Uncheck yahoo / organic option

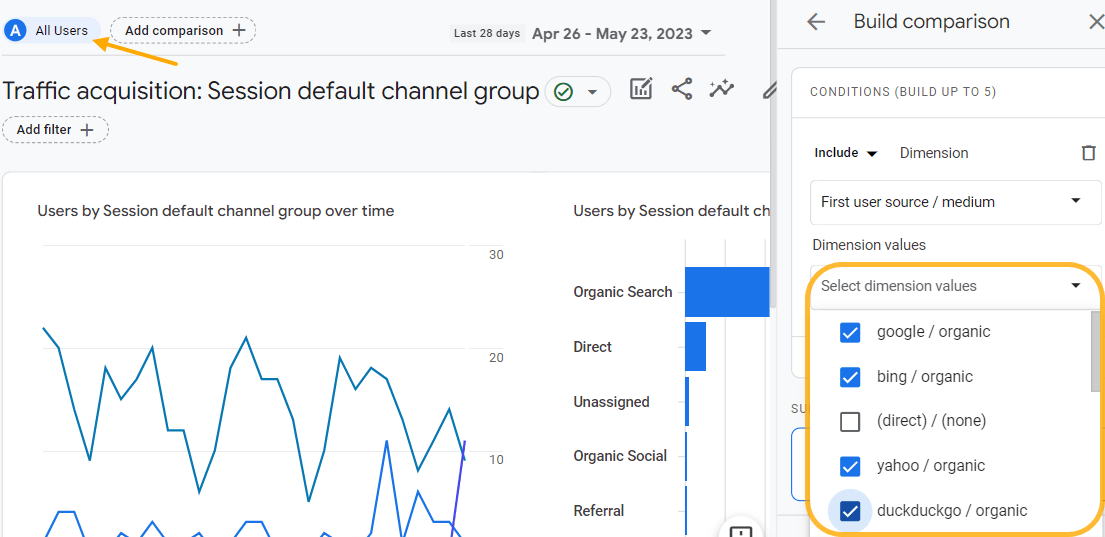point(850,466)
